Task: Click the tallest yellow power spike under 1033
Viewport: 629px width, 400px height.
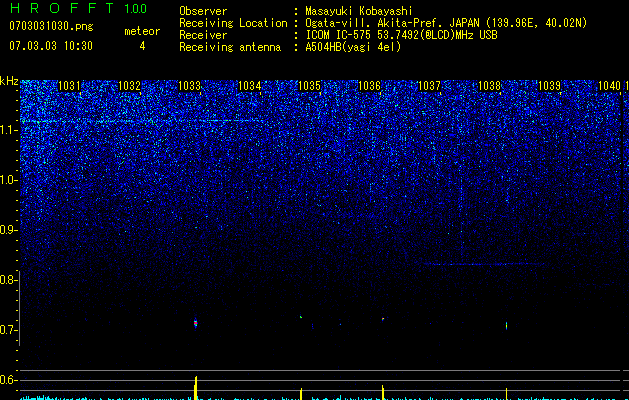Action: pos(195,388)
